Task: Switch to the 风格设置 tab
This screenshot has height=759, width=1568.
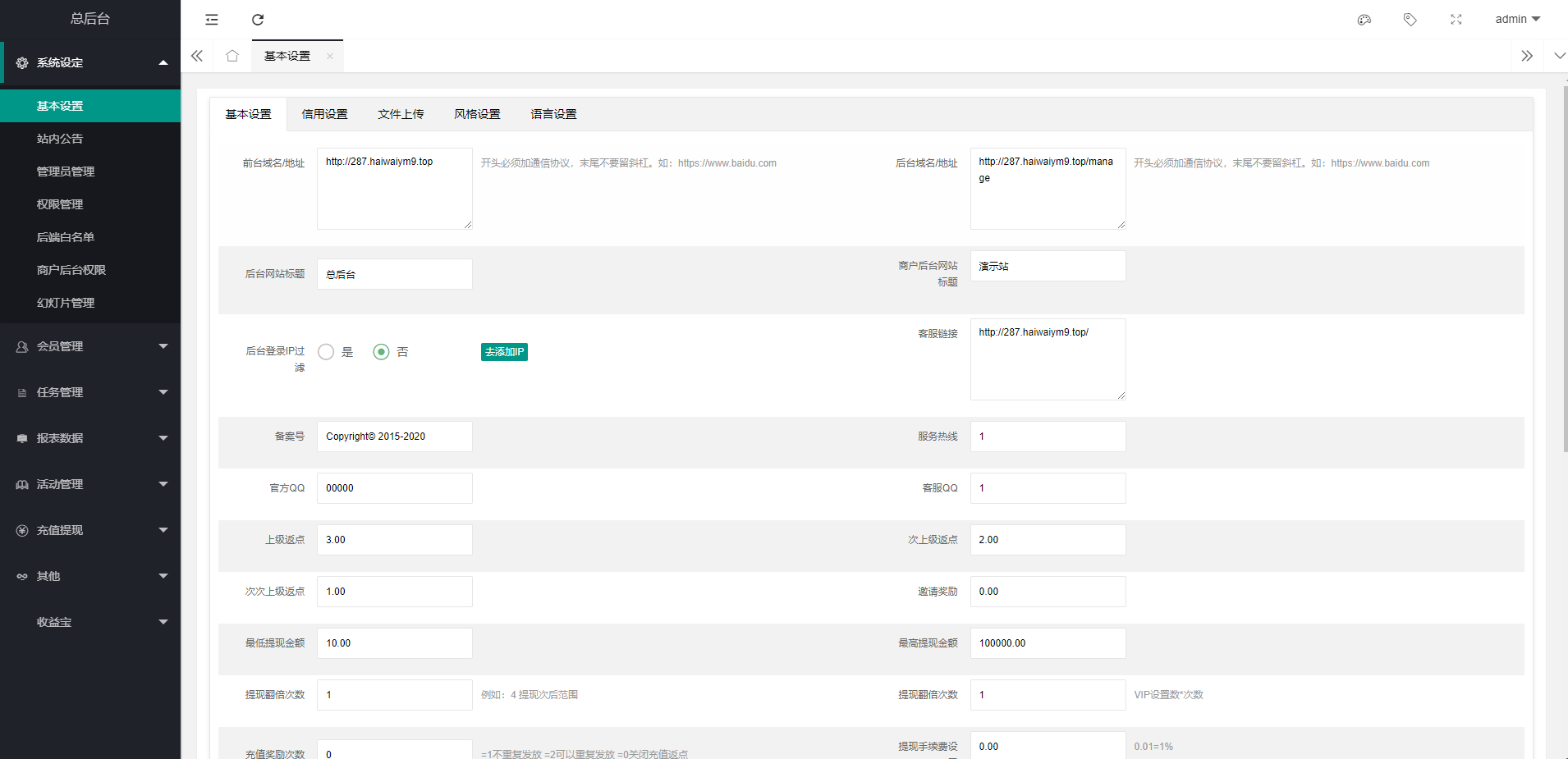Action: [477, 114]
